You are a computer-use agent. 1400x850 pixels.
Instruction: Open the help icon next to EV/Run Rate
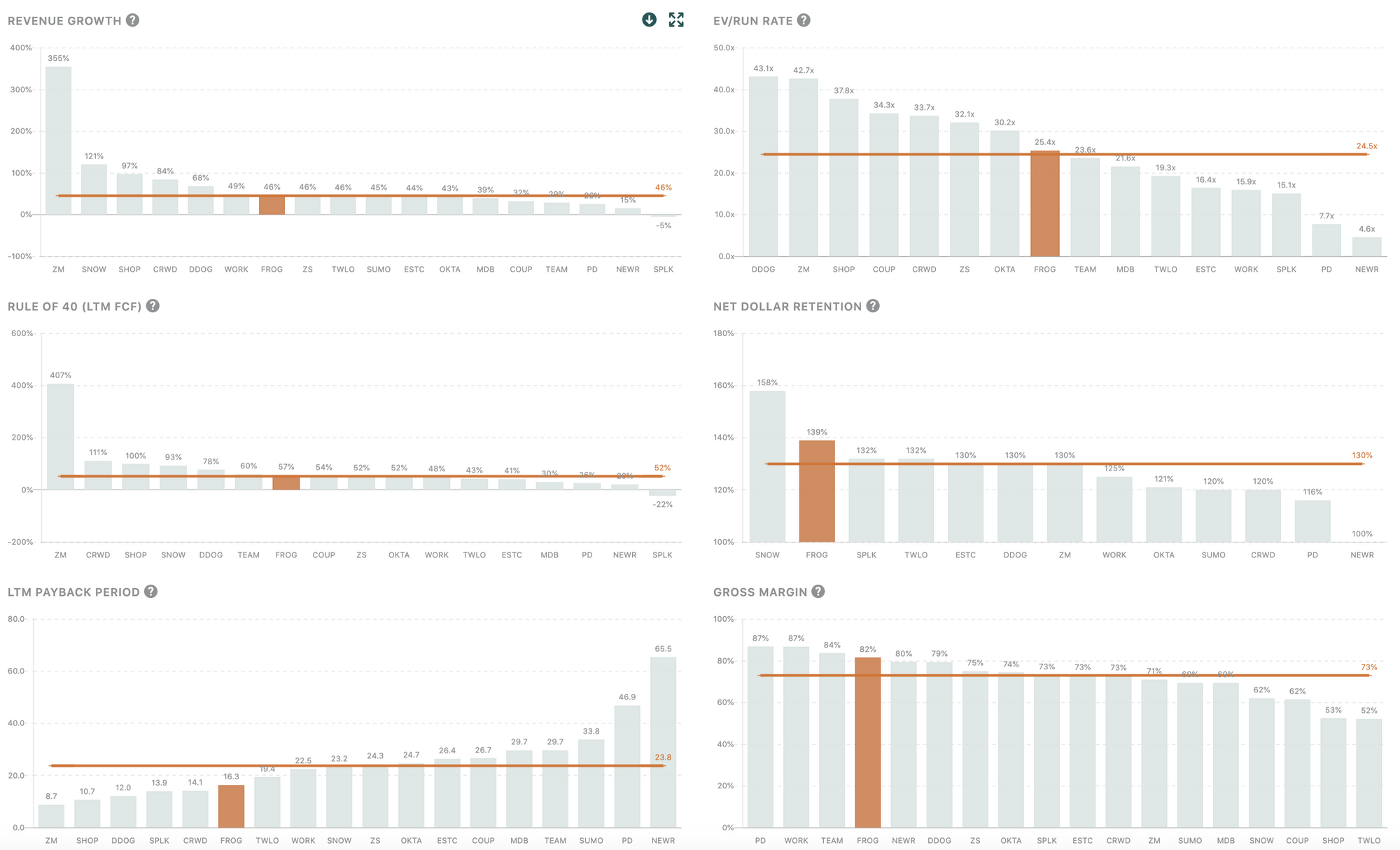point(804,20)
